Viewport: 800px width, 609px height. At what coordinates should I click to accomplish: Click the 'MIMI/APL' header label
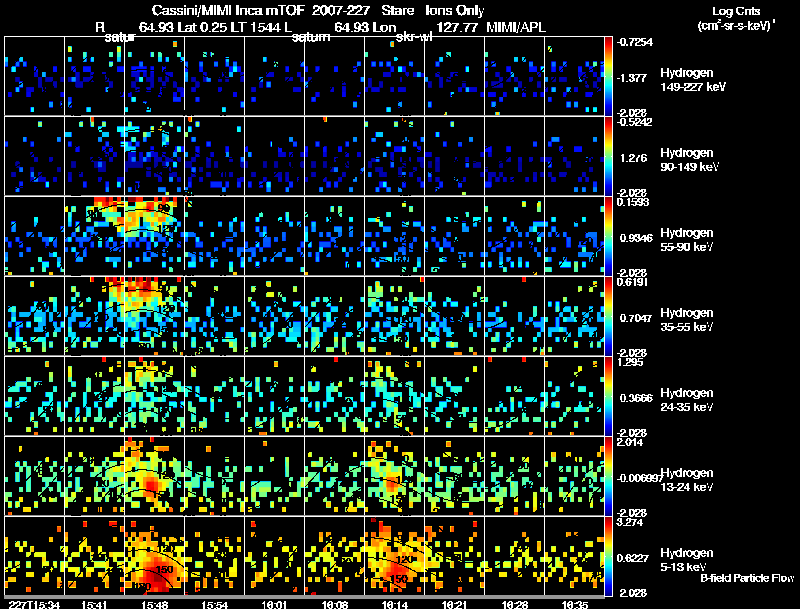click(x=516, y=27)
